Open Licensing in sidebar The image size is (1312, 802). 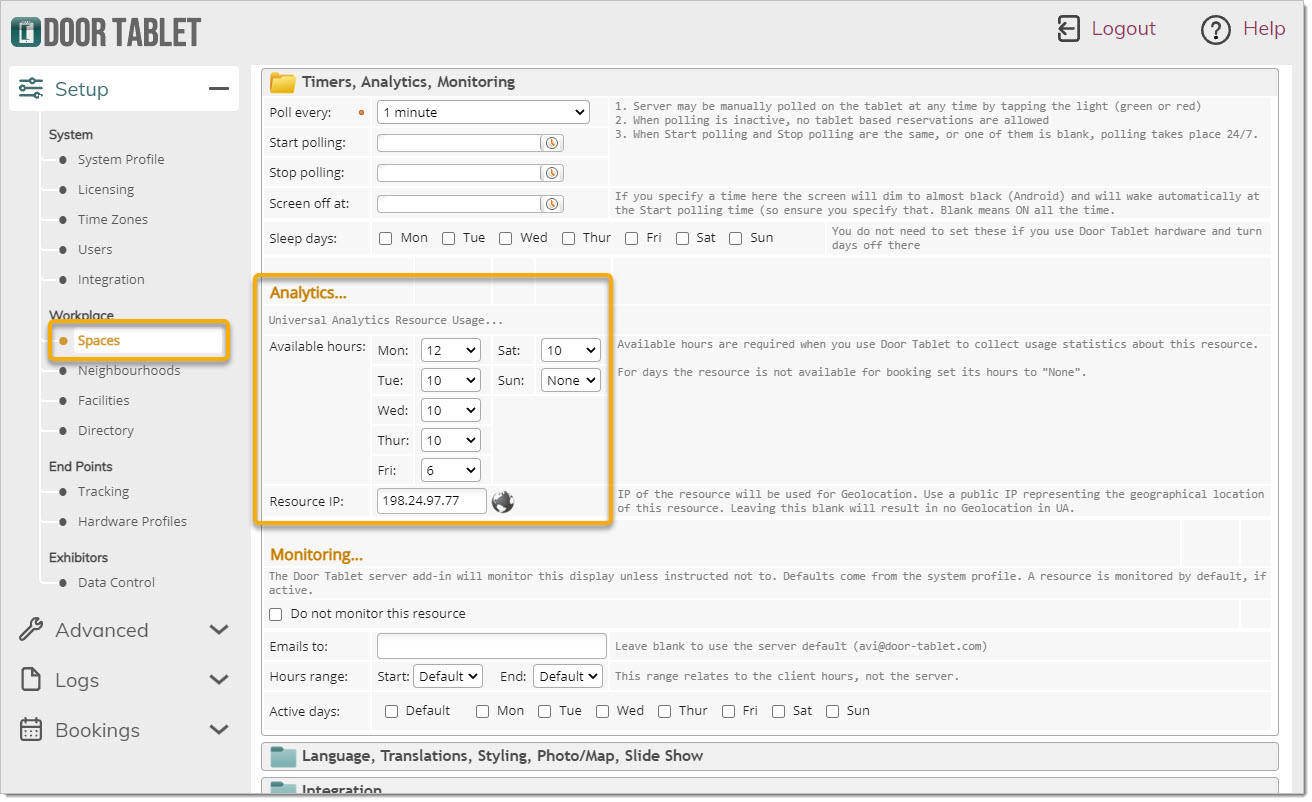pos(106,190)
